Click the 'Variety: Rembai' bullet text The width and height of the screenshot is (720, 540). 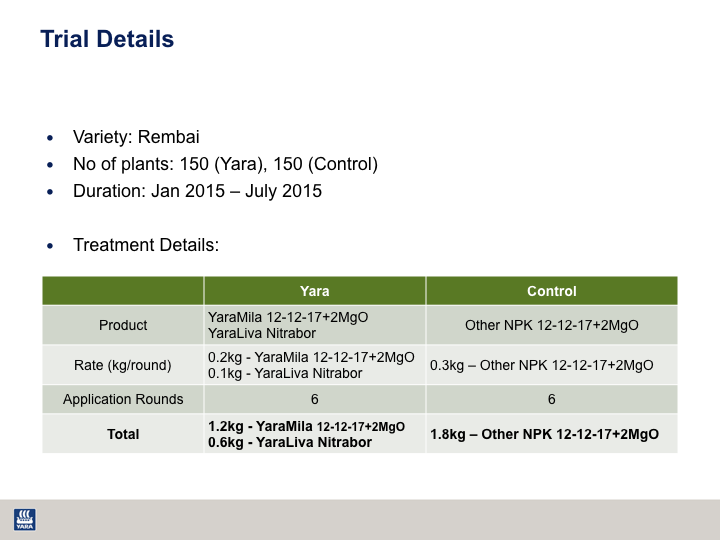click(143, 137)
